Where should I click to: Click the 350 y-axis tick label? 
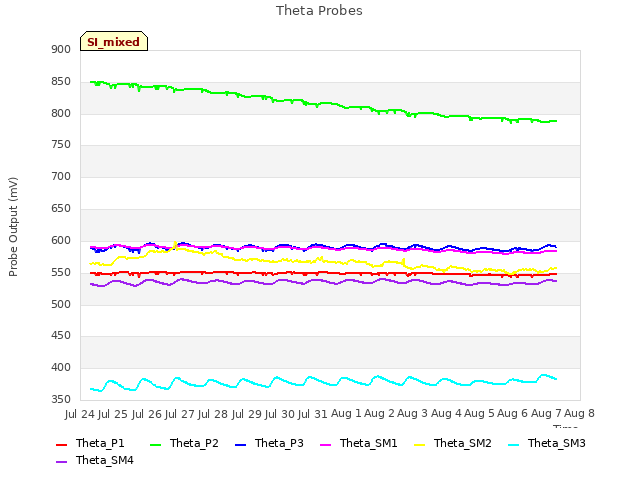click(x=61, y=399)
